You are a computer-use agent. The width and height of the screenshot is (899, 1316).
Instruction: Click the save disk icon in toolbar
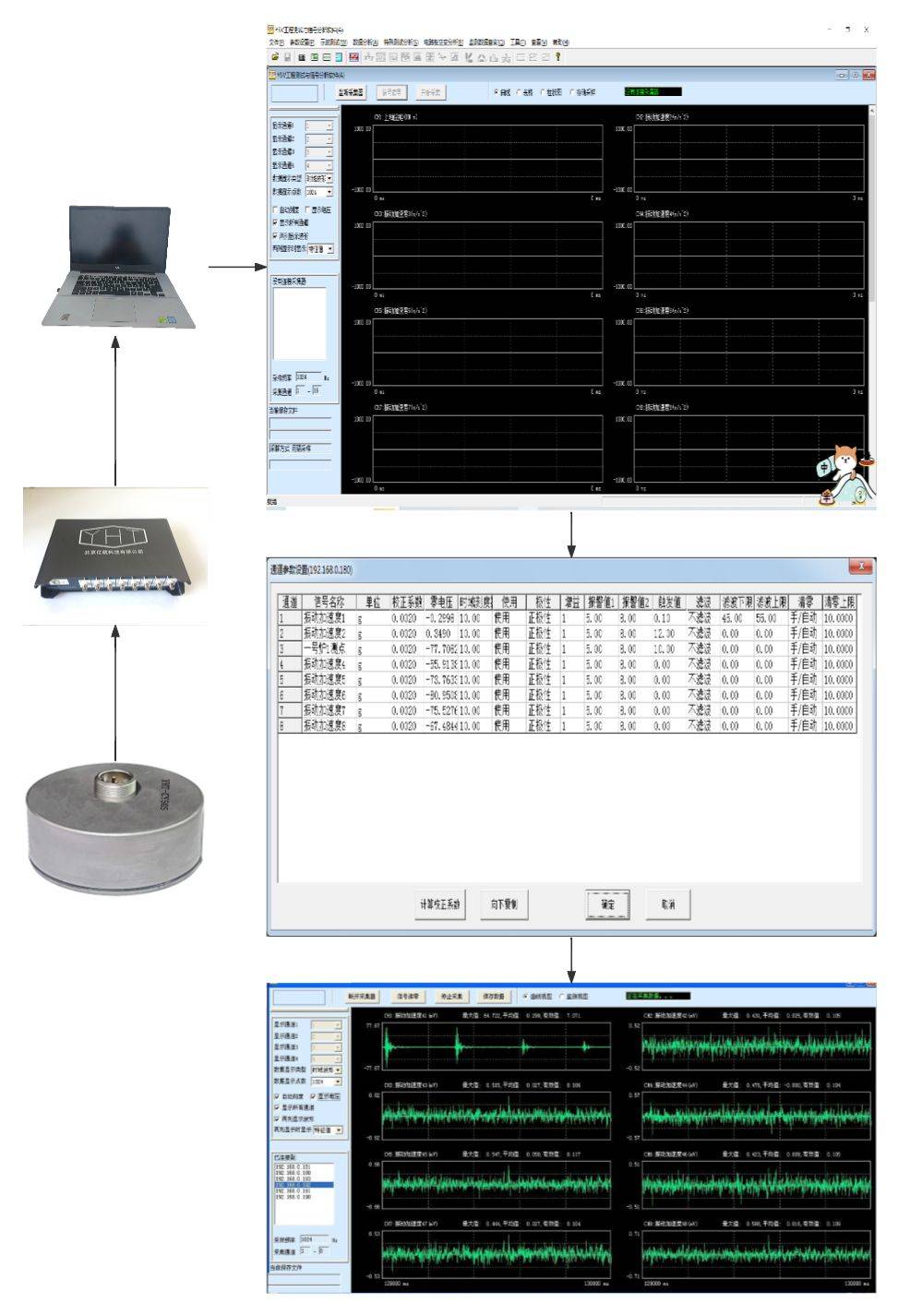(286, 57)
